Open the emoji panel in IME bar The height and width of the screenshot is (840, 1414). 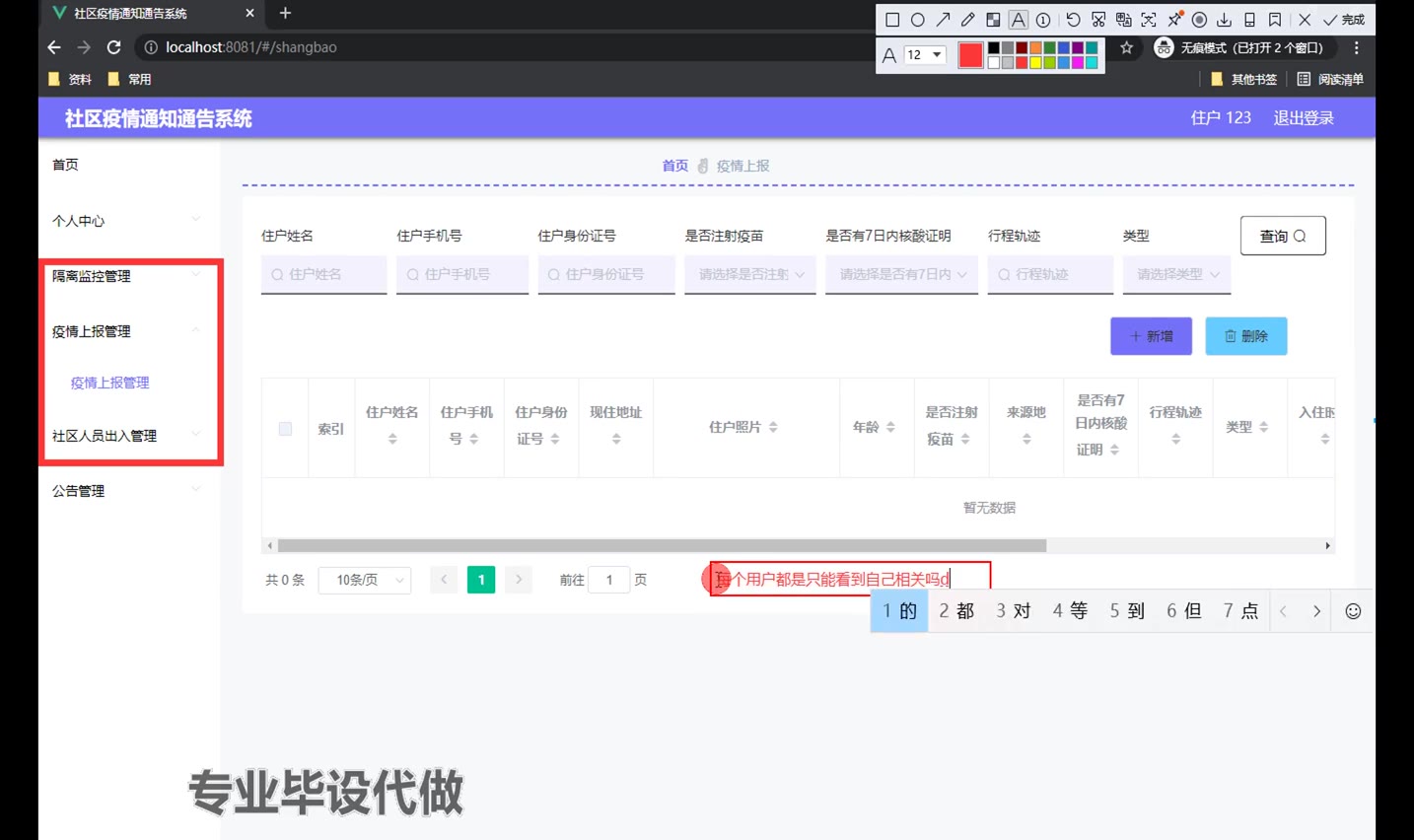click(x=1353, y=611)
